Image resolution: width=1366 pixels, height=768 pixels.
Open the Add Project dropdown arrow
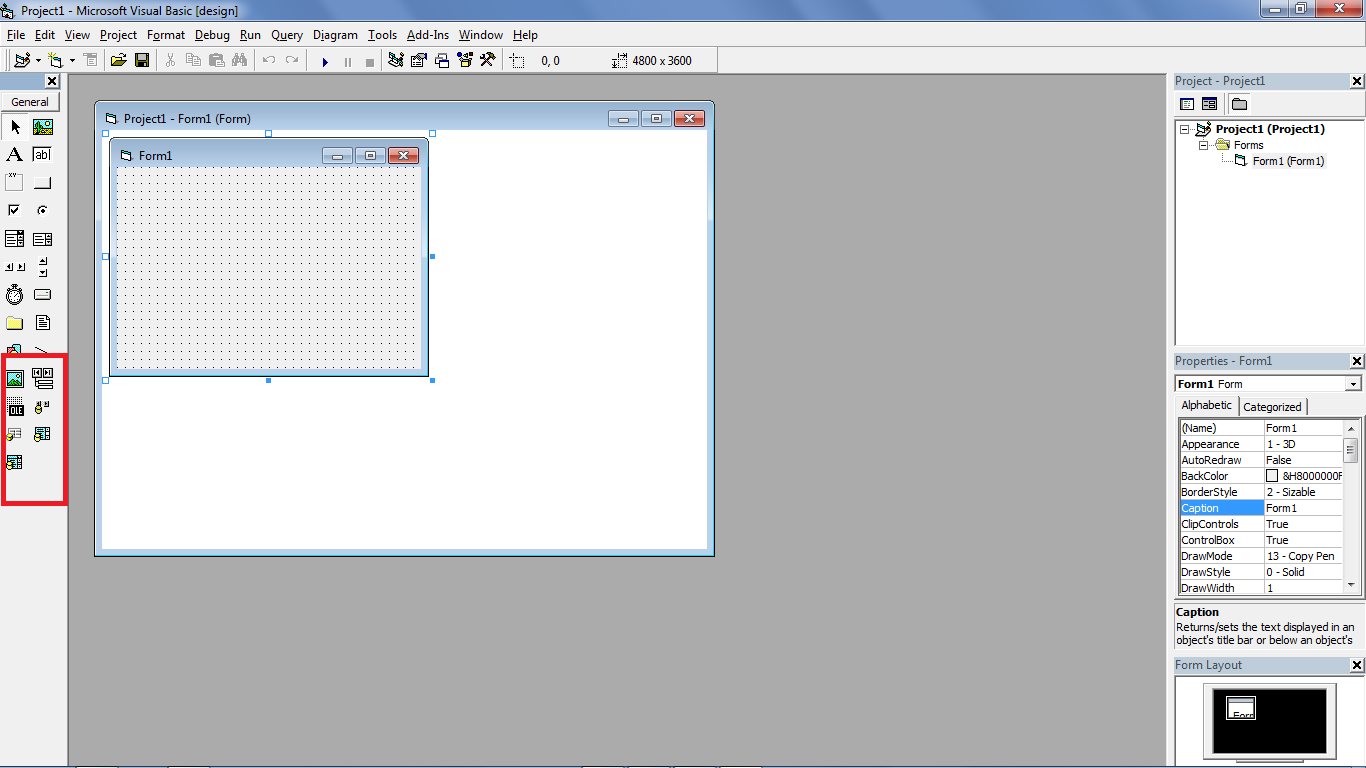point(38,61)
